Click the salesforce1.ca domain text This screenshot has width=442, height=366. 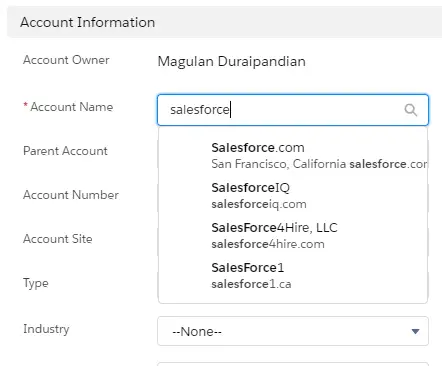pos(251,284)
